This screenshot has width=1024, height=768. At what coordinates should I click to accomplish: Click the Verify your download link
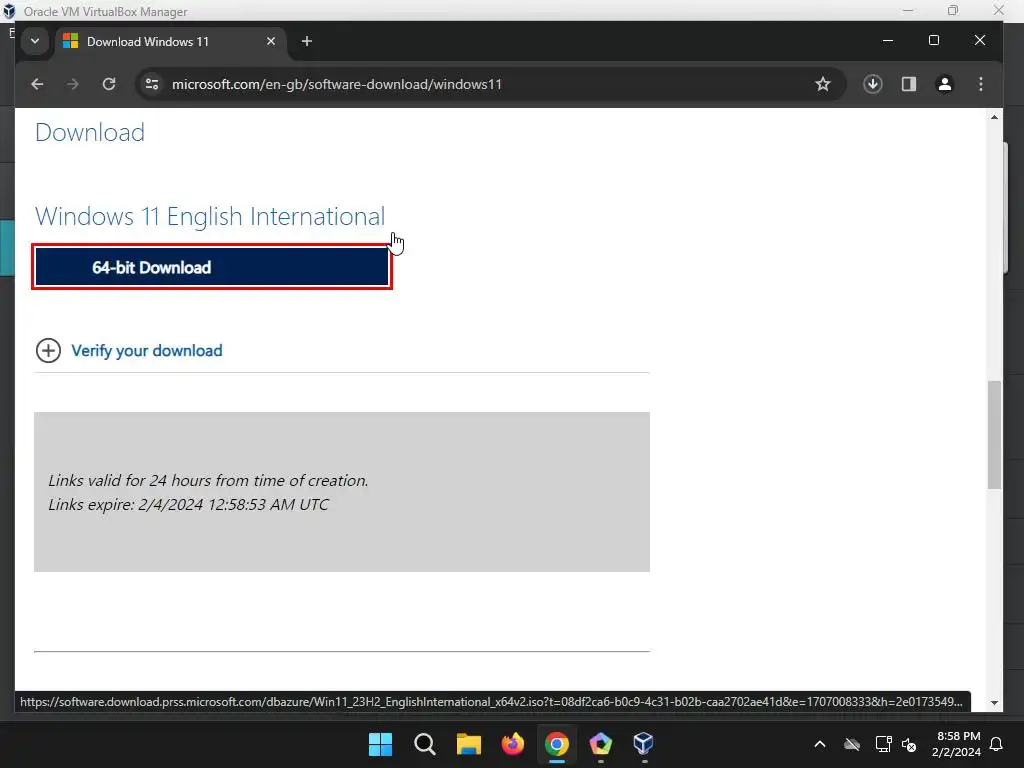click(x=147, y=351)
